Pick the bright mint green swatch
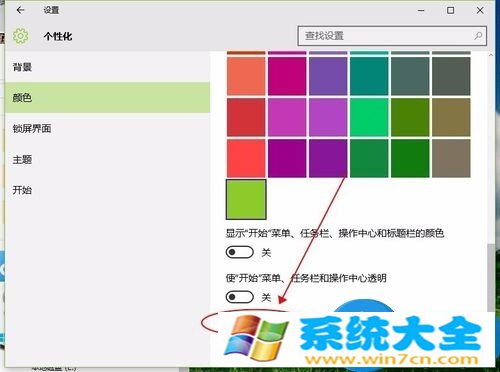500x372 pixels. (369, 117)
